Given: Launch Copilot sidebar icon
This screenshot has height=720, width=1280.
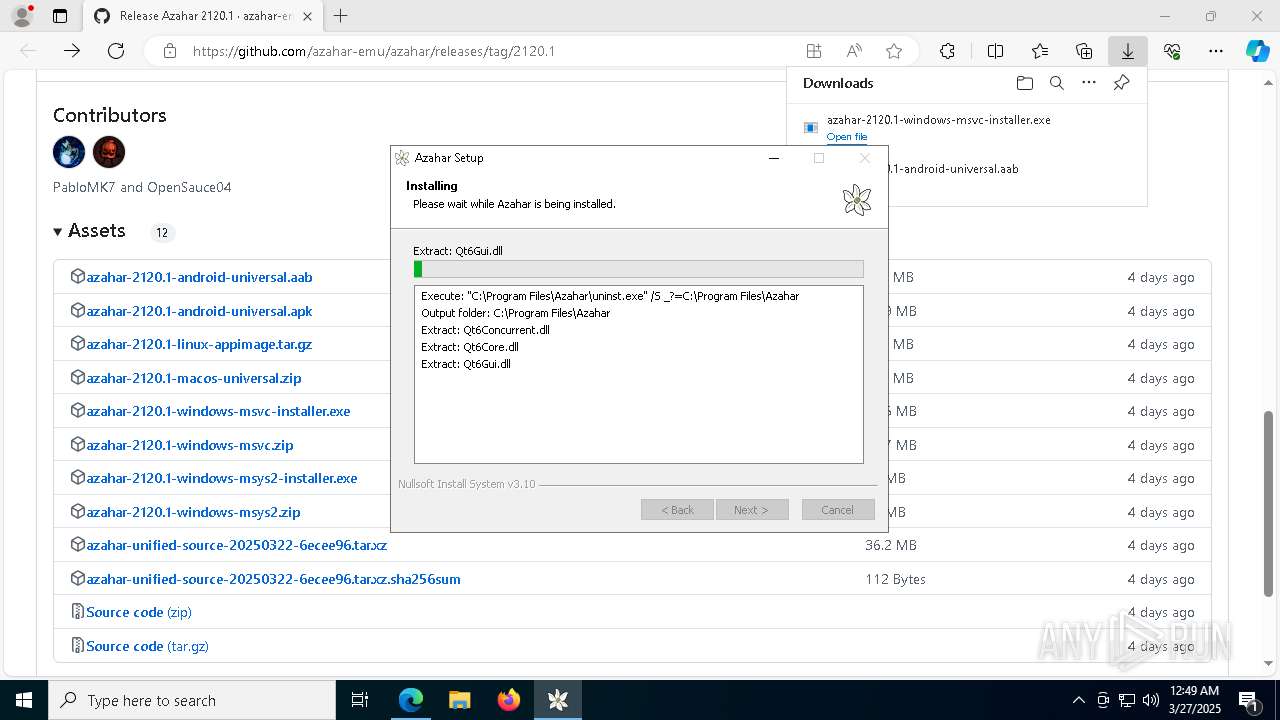Looking at the screenshot, I should pyautogui.click(x=1258, y=51).
